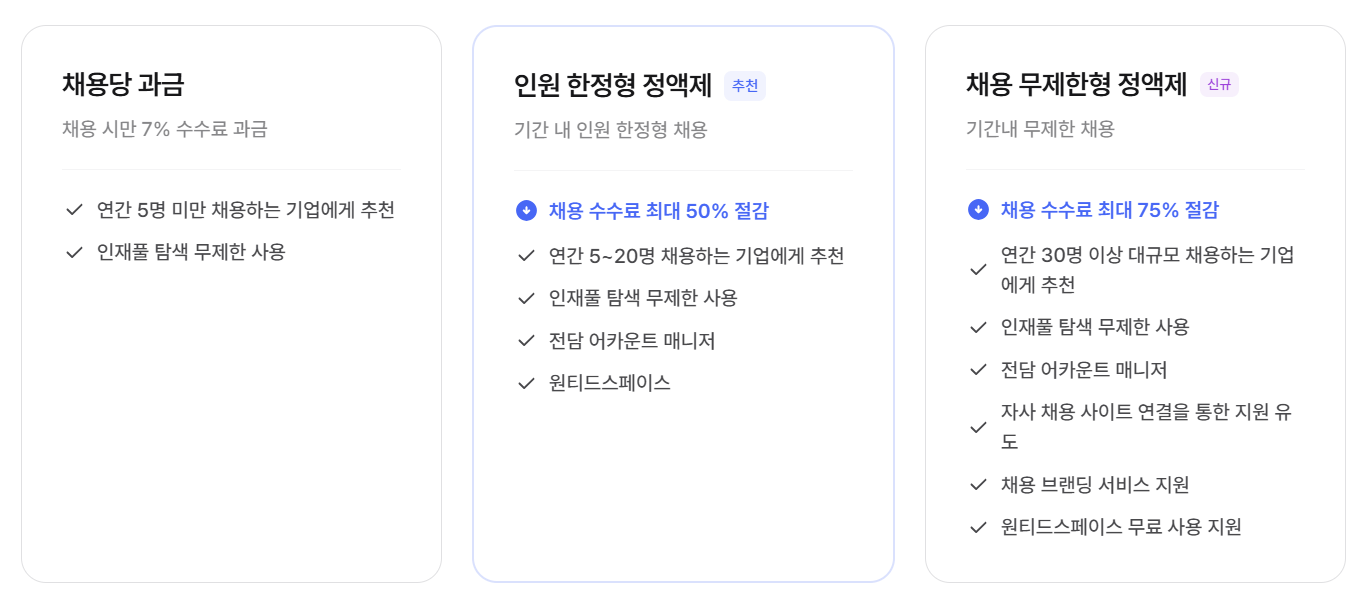Click the blue down-arrow icon beside 75% 절감
Image resolution: width=1367 pixels, height=609 pixels.
[978, 210]
